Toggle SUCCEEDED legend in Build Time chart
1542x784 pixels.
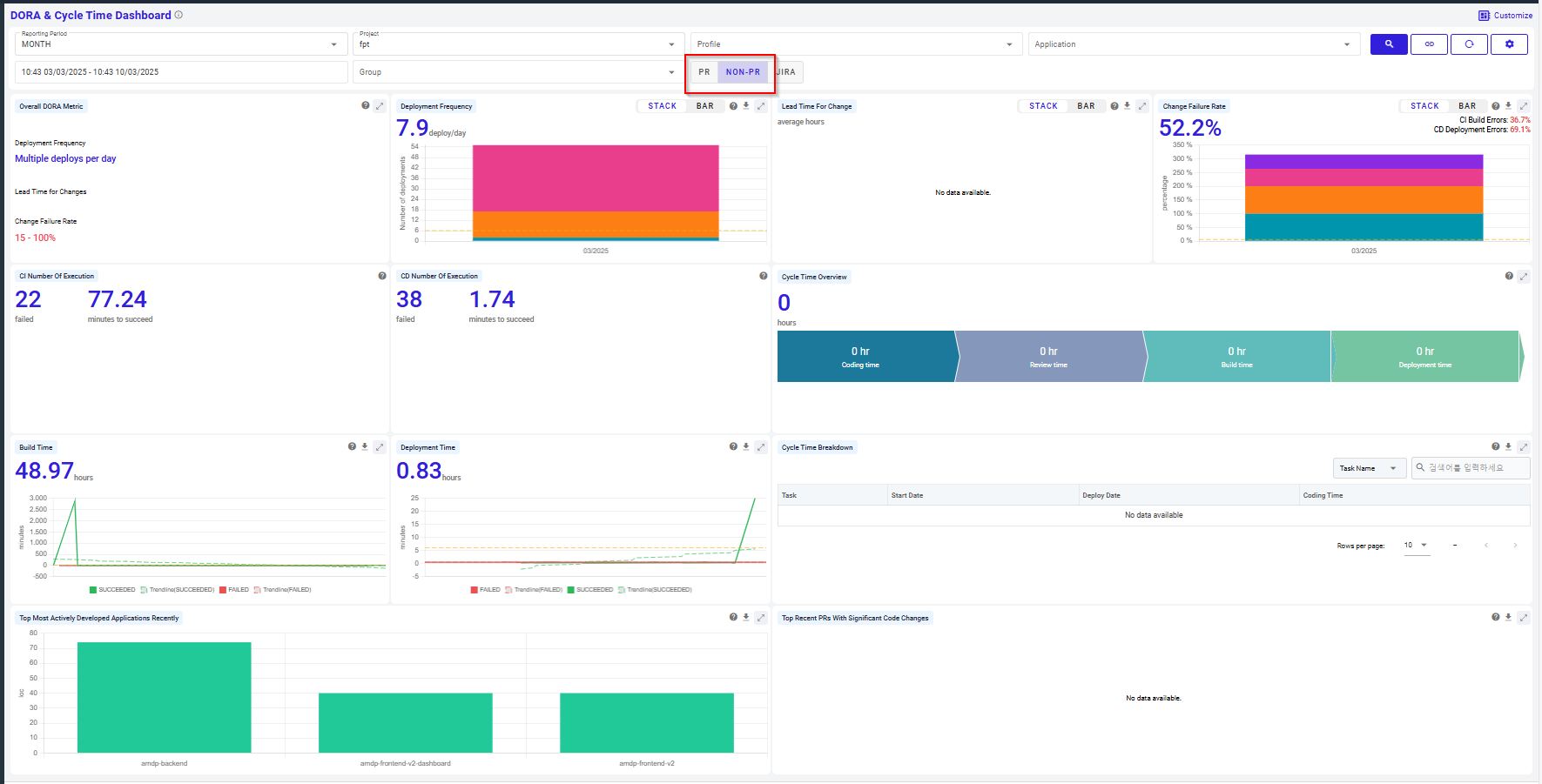click(x=112, y=590)
